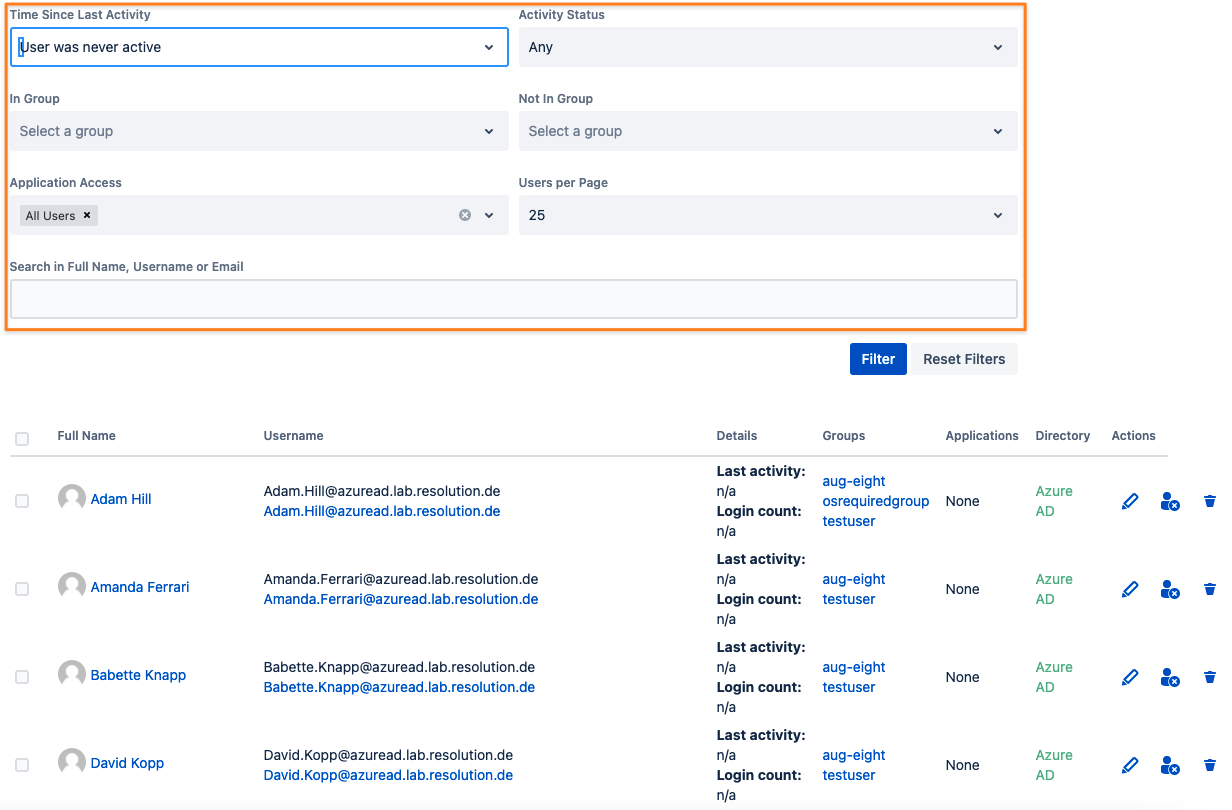
Task: Click Amanda Ferrari's avatar icon
Action: [72, 586]
